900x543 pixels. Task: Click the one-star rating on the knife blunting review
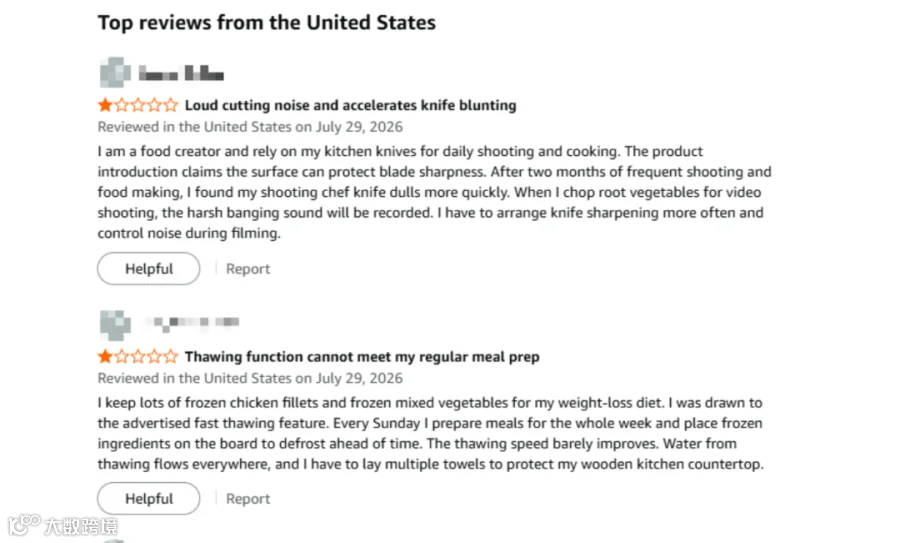click(x=138, y=105)
